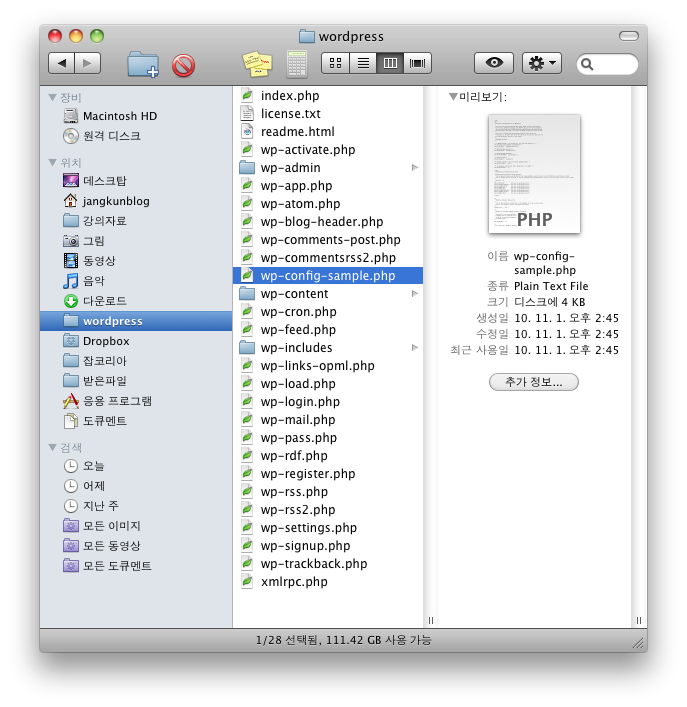687x707 pixels.
Task: Collapse the 위치 sidebar section
Action: click(x=52, y=162)
